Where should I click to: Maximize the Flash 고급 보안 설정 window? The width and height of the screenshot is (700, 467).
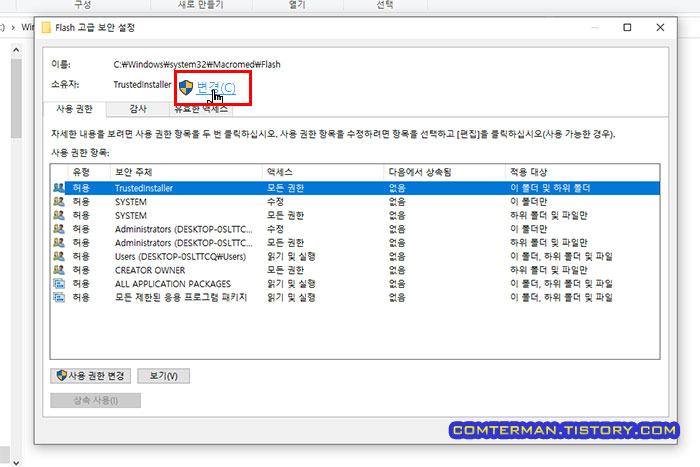627,28
